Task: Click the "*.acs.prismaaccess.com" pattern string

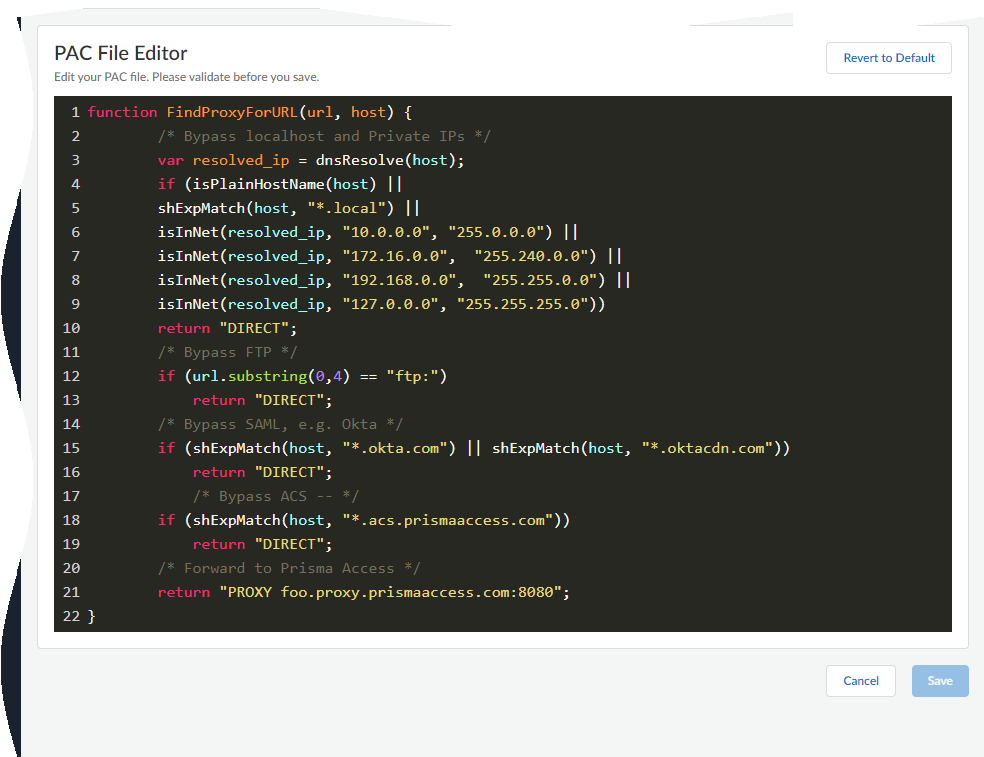Action: pos(447,520)
